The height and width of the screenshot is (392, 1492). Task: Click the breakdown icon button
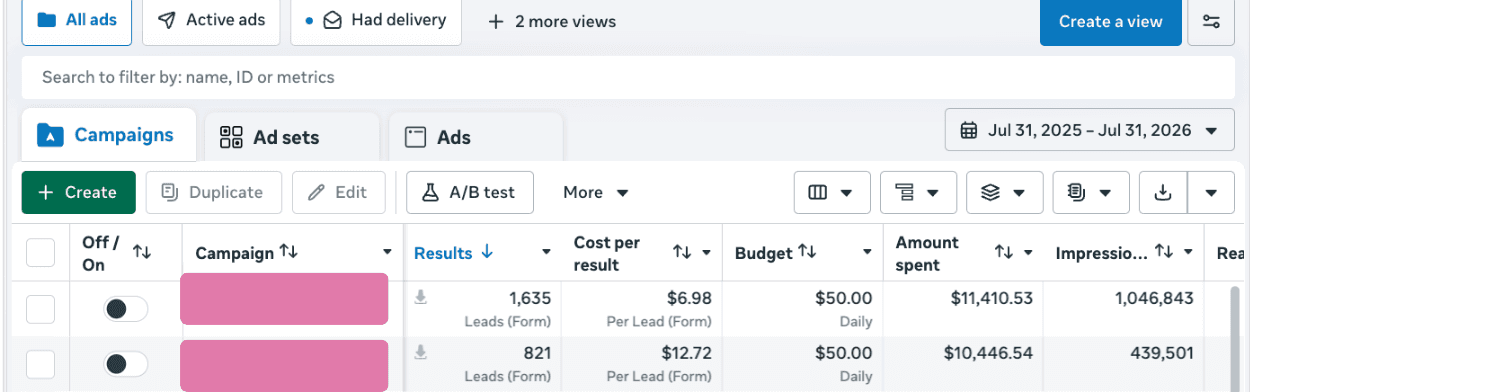(918, 193)
